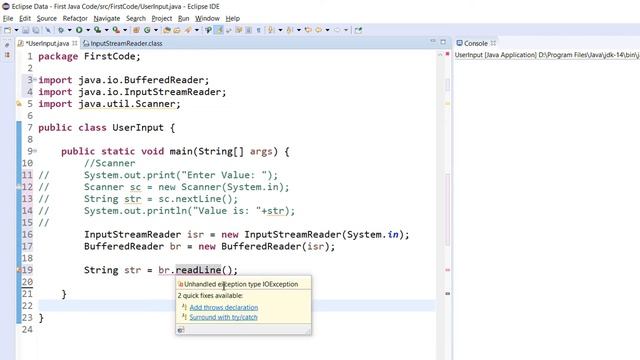Viewport: 640px width, 360px height.
Task: Click the Open Task icon
Action: pos(176,30)
